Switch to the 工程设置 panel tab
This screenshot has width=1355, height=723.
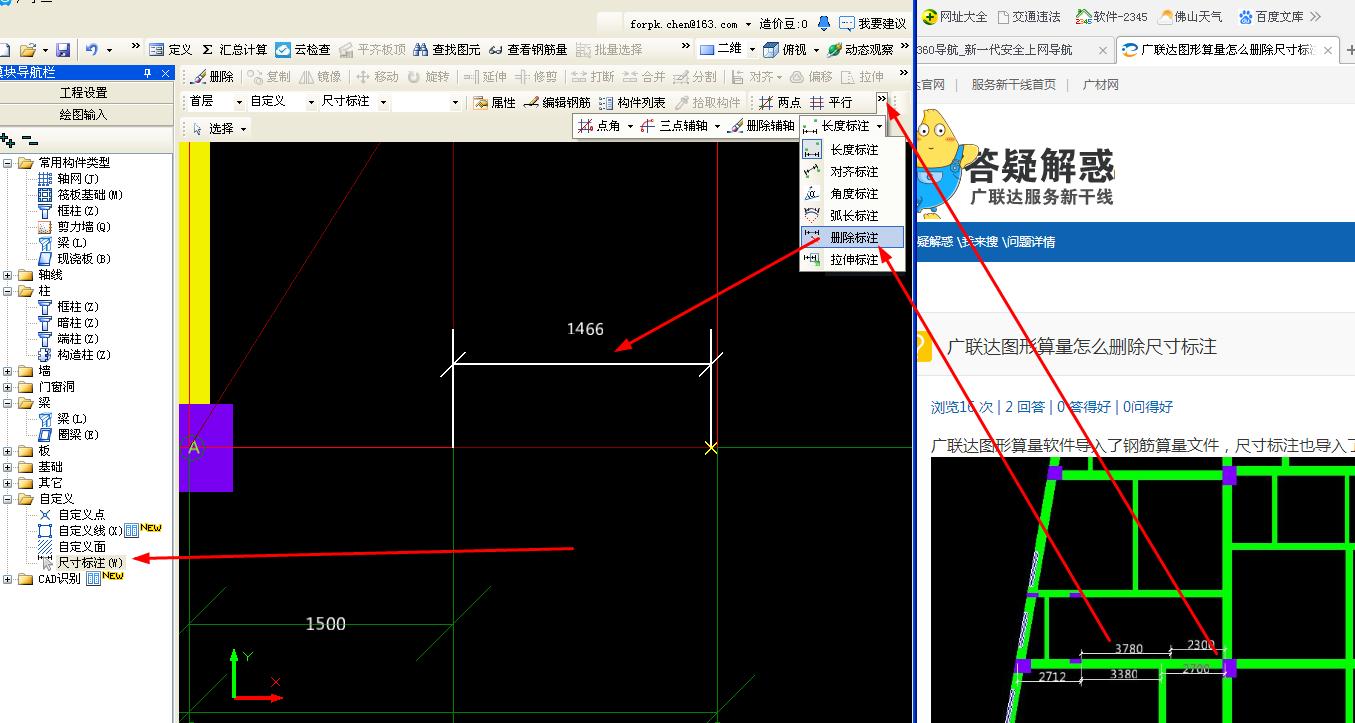click(84, 92)
